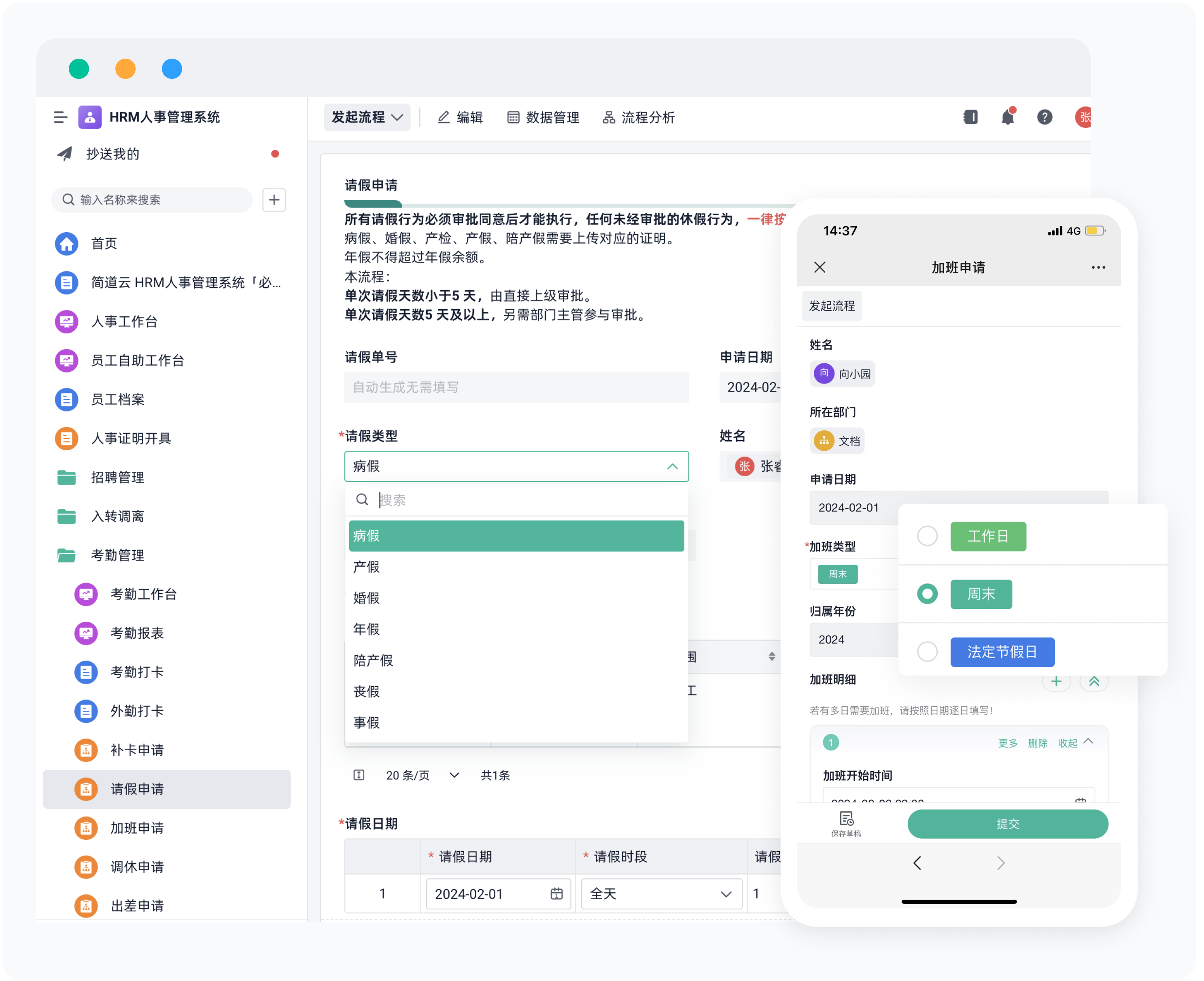Open 人事工作台 in the sidebar
1204x981 pixels.
point(124,322)
